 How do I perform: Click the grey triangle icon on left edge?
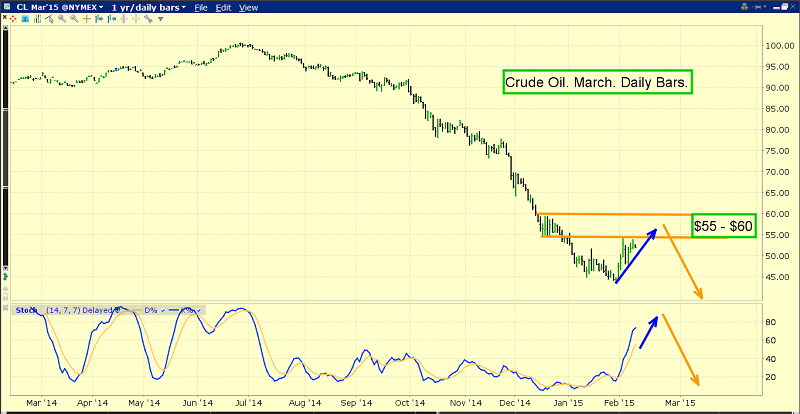tap(5, 287)
